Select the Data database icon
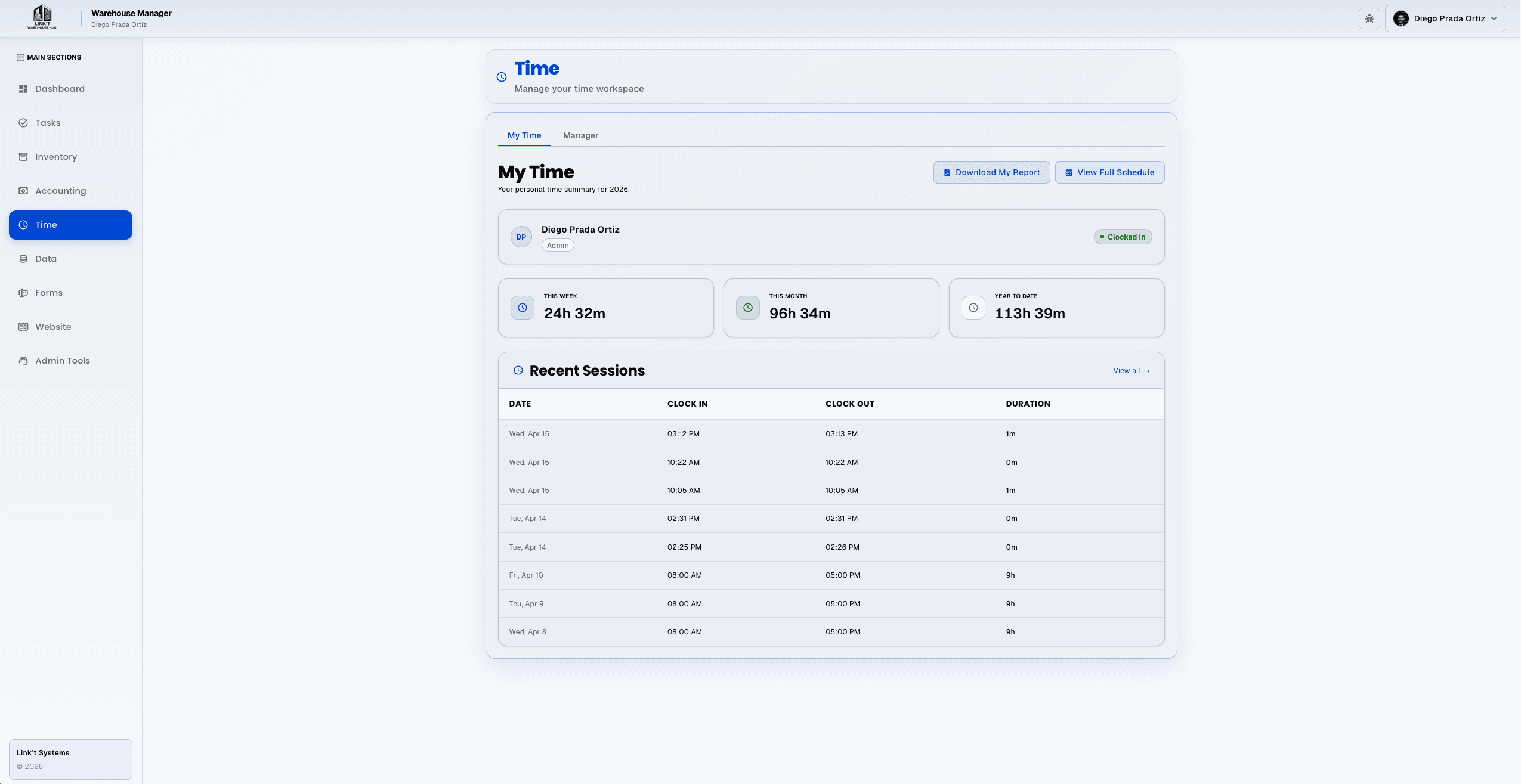Image resolution: width=1521 pixels, height=784 pixels. 23,259
